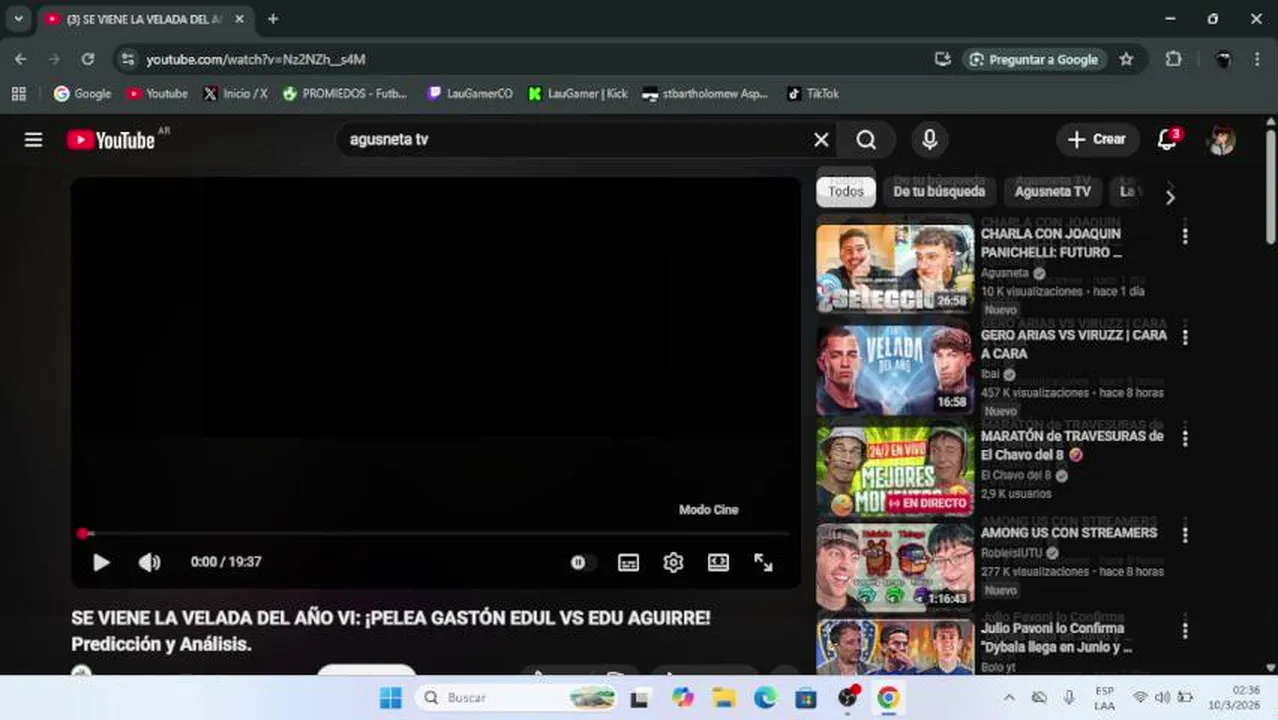
Task: Open options for Among Us con Streamers
Action: point(1185,535)
